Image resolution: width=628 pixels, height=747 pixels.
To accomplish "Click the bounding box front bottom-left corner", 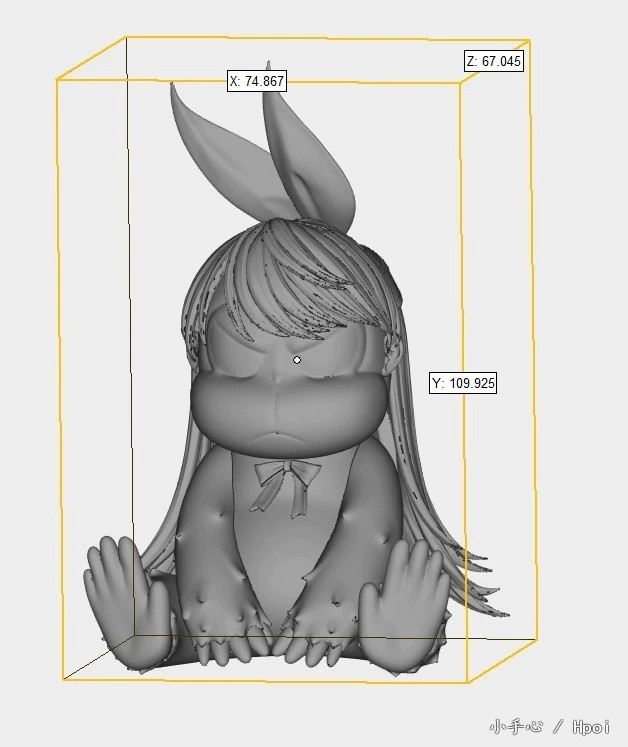I will [63, 679].
